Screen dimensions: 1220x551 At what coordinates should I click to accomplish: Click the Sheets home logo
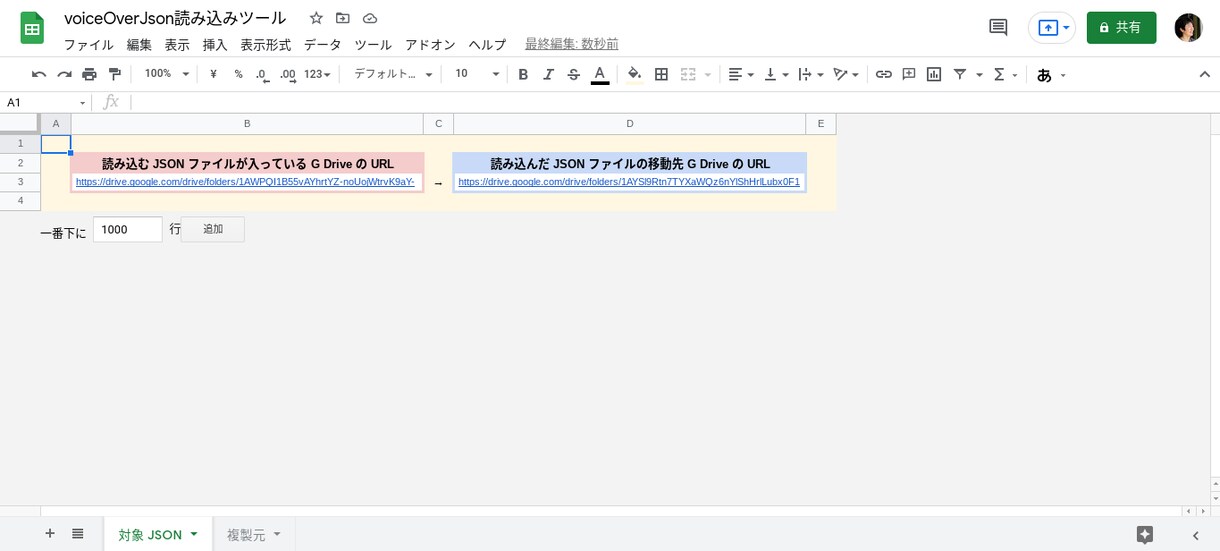pyautogui.click(x=32, y=28)
